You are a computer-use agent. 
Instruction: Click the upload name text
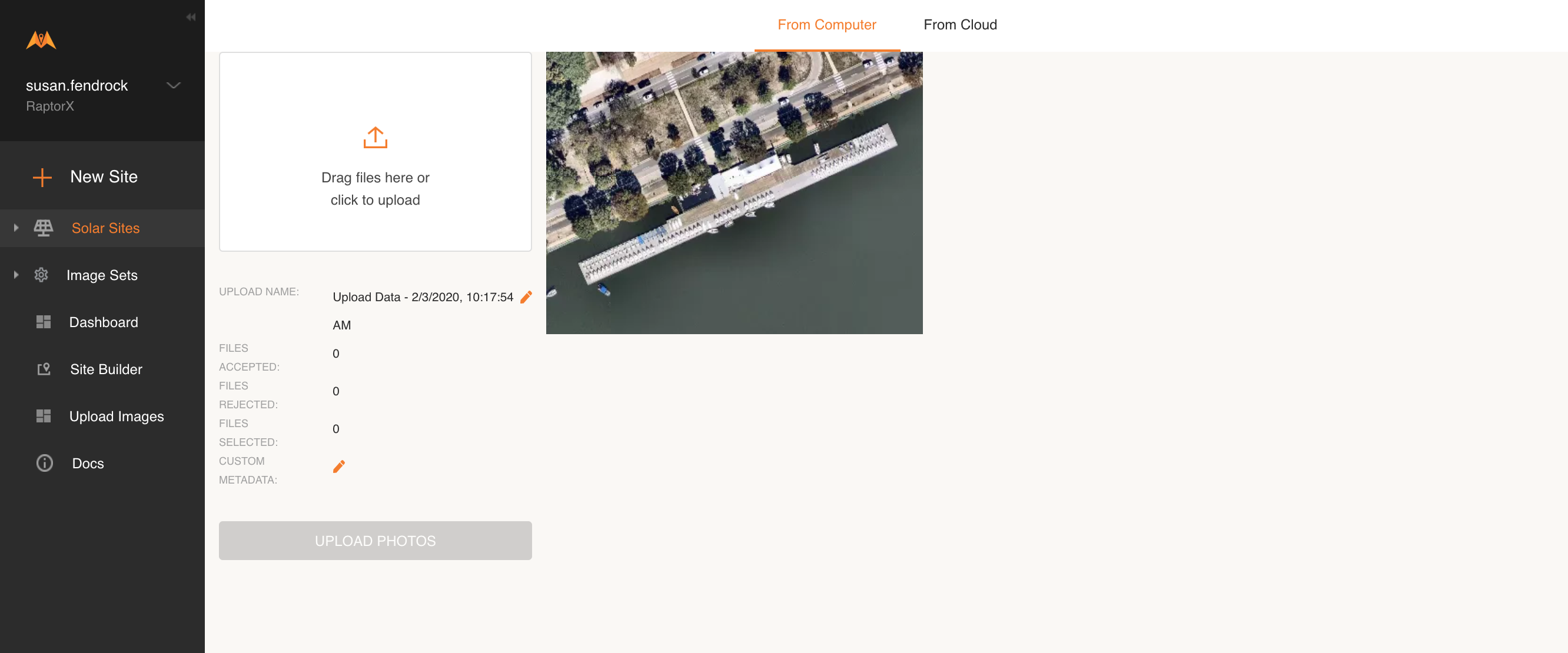point(423,311)
